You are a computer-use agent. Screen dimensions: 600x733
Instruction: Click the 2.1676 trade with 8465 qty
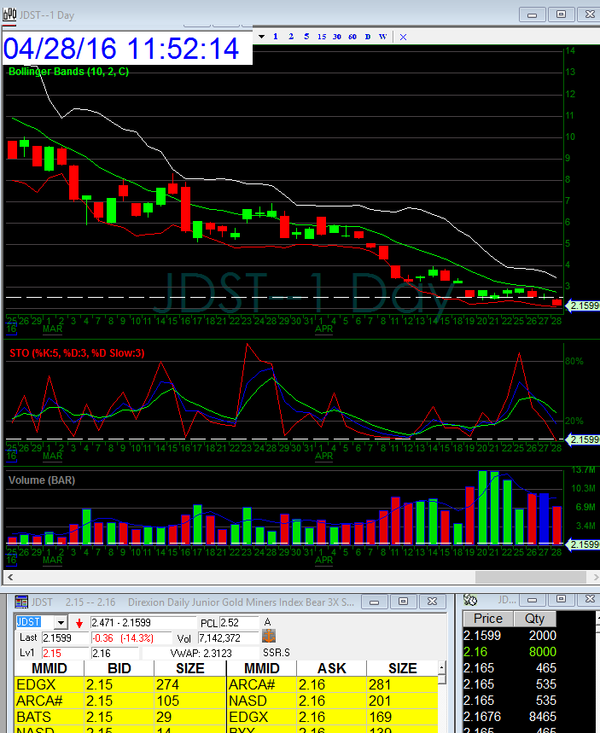tap(510, 716)
